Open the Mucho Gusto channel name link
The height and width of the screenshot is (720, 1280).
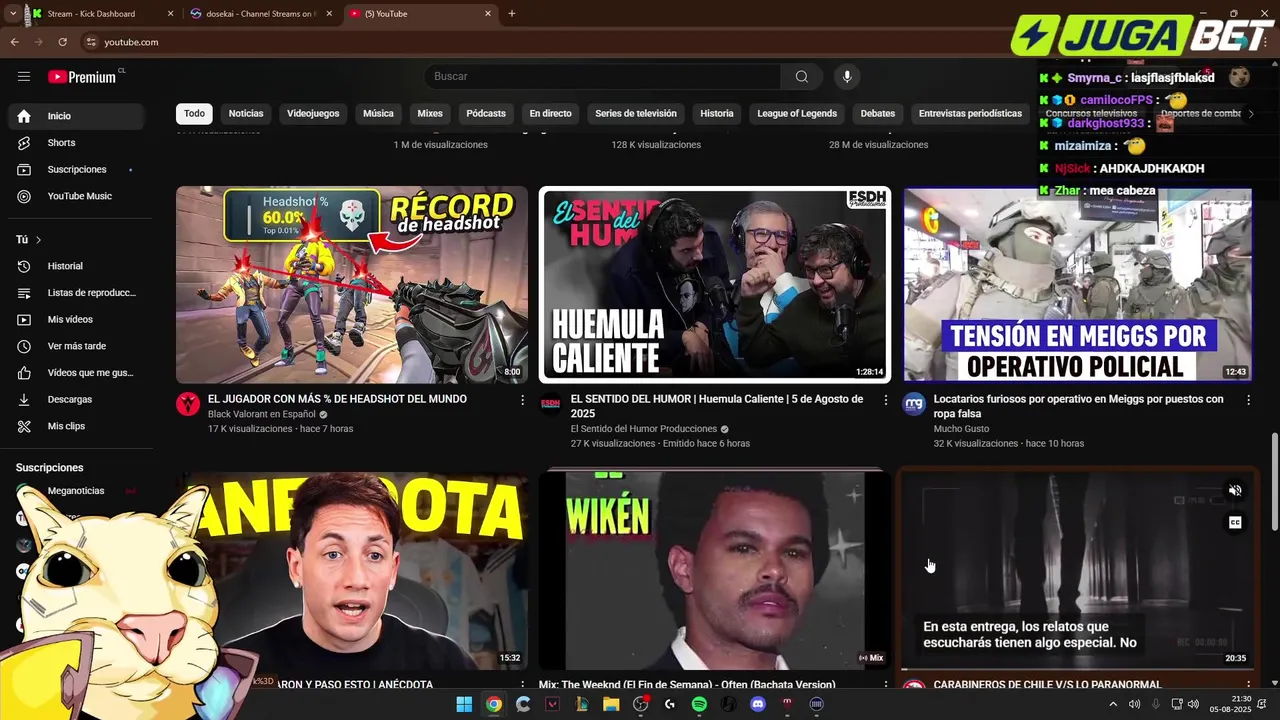(x=961, y=429)
